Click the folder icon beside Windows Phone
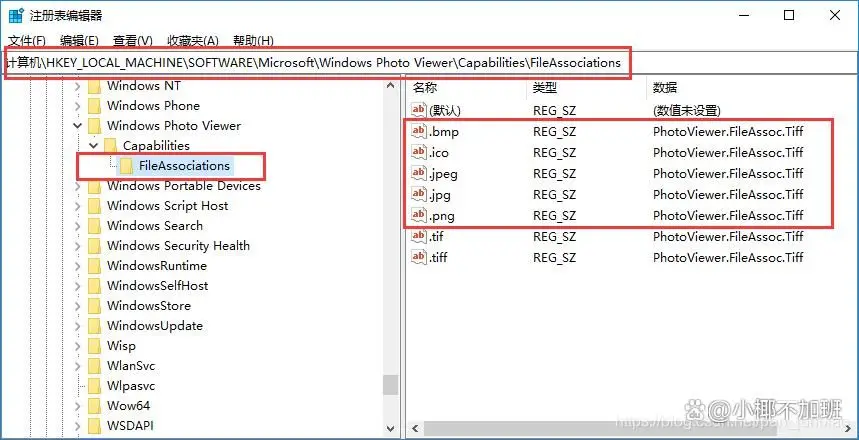 (x=95, y=106)
